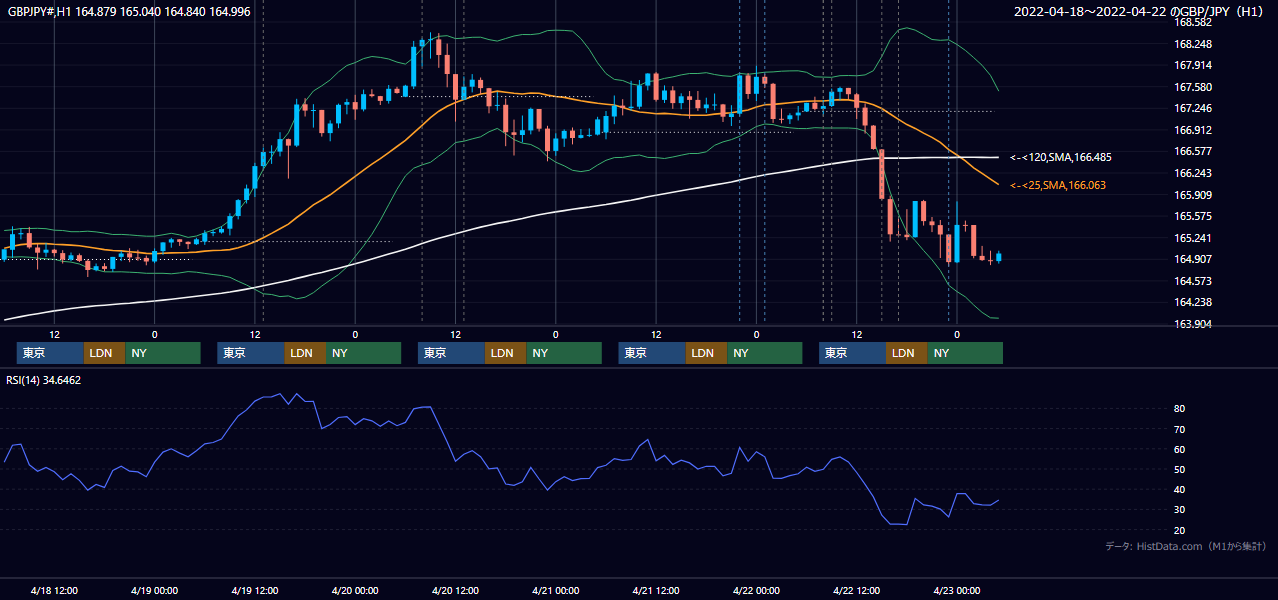Click the RSI scale value 80
The width and height of the screenshot is (1278, 600).
coord(1180,409)
